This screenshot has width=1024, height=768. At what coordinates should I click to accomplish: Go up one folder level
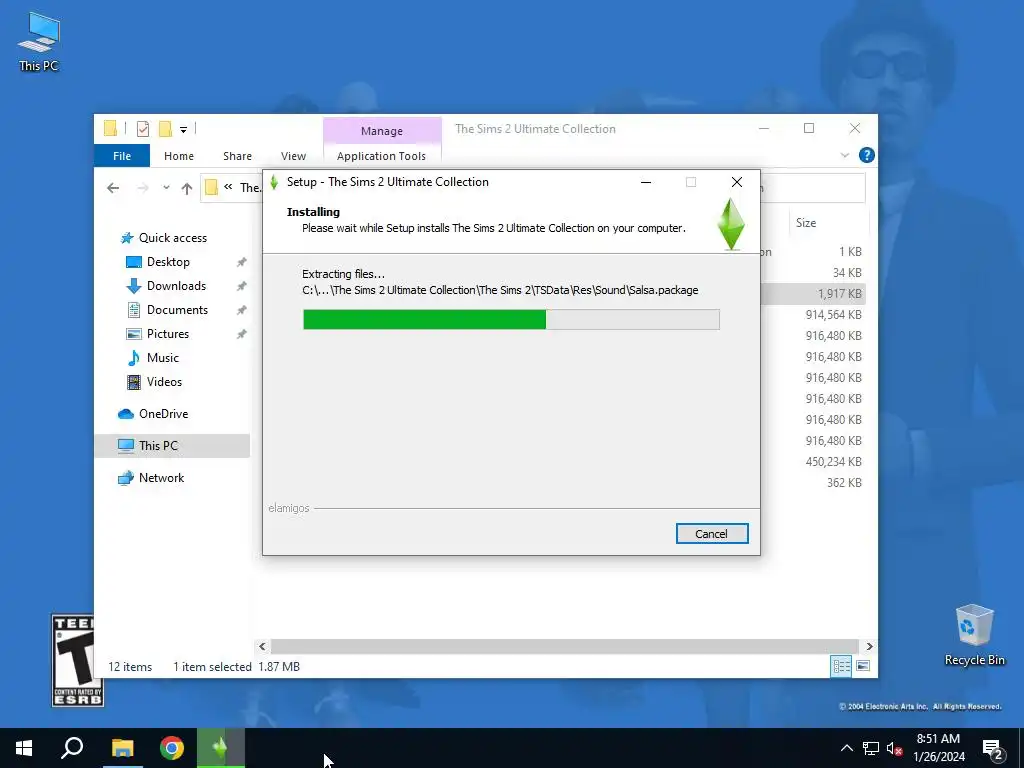[x=187, y=188]
